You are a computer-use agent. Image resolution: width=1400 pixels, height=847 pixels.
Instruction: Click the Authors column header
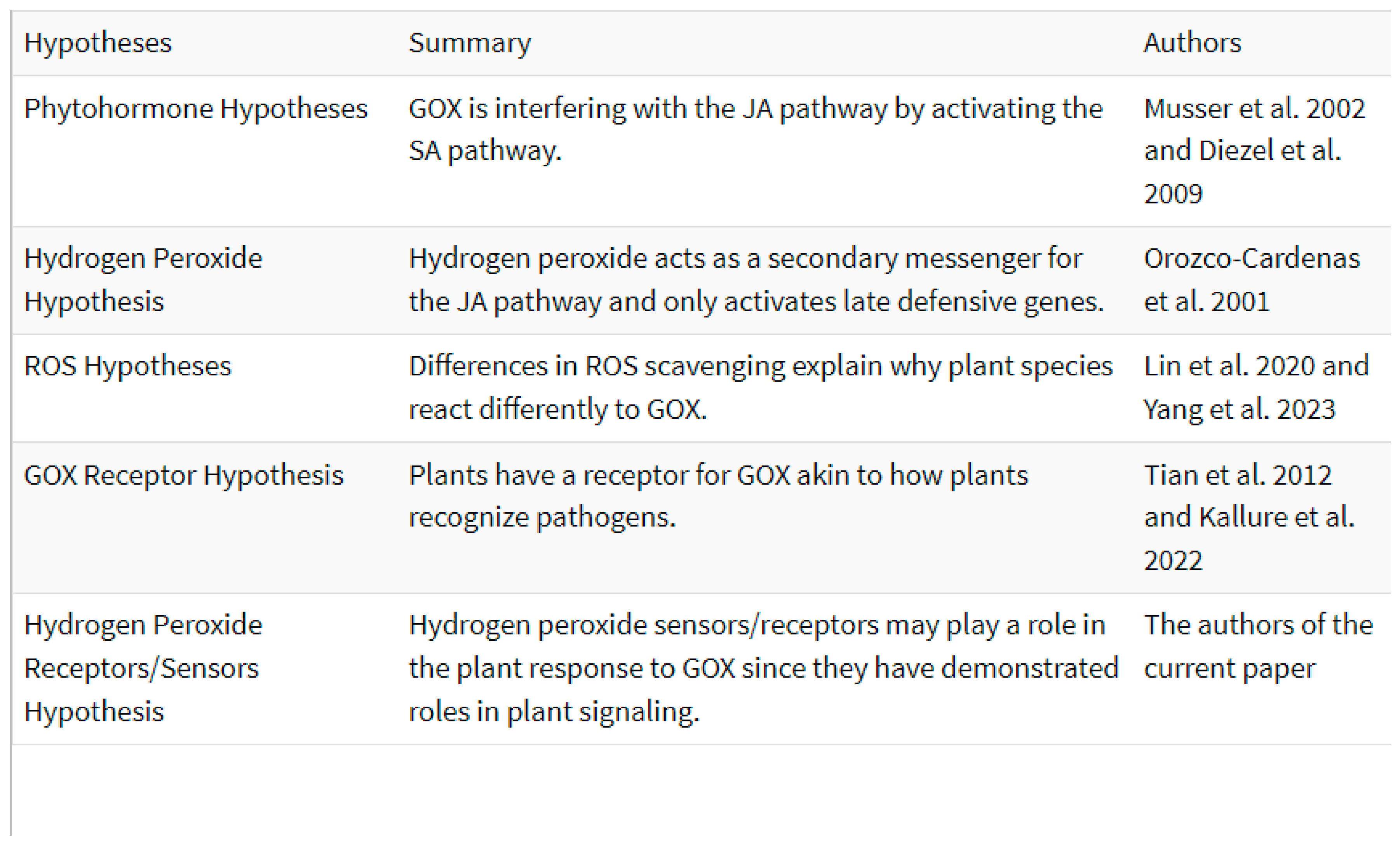coord(1192,43)
